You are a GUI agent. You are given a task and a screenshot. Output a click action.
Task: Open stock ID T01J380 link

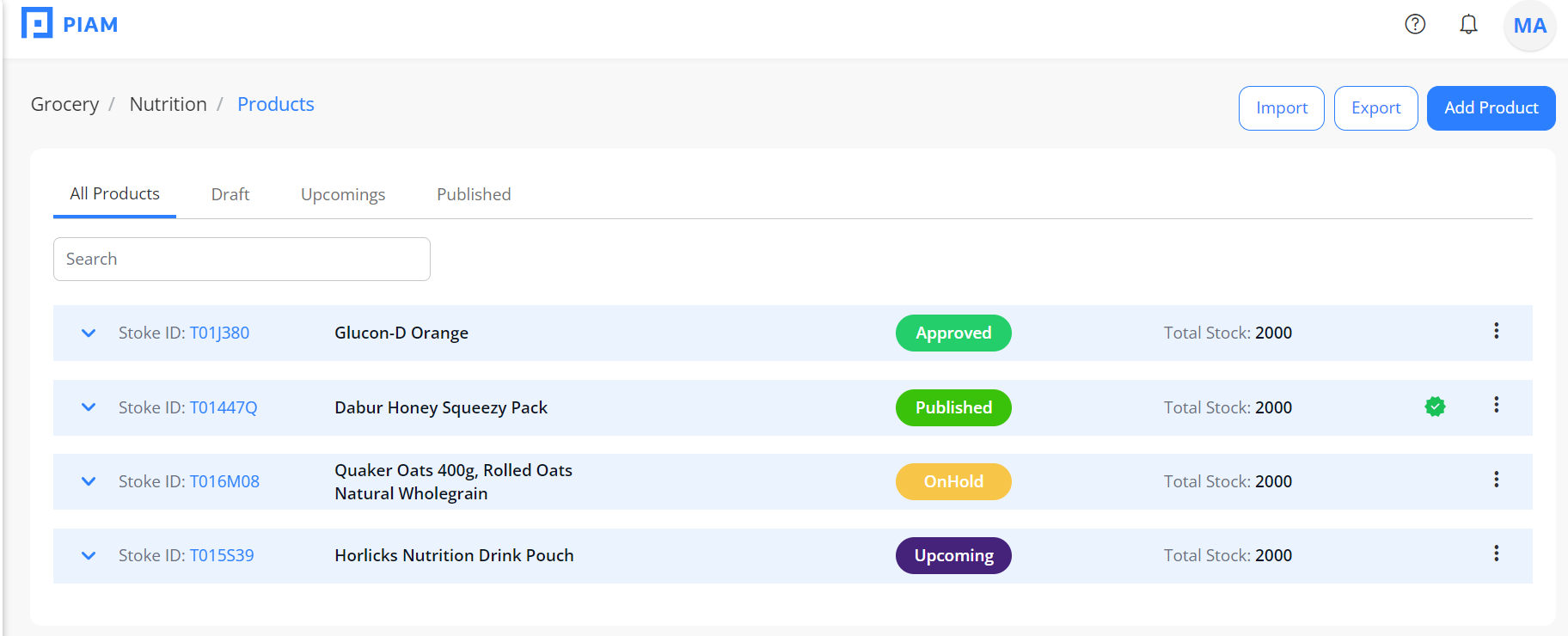point(219,333)
